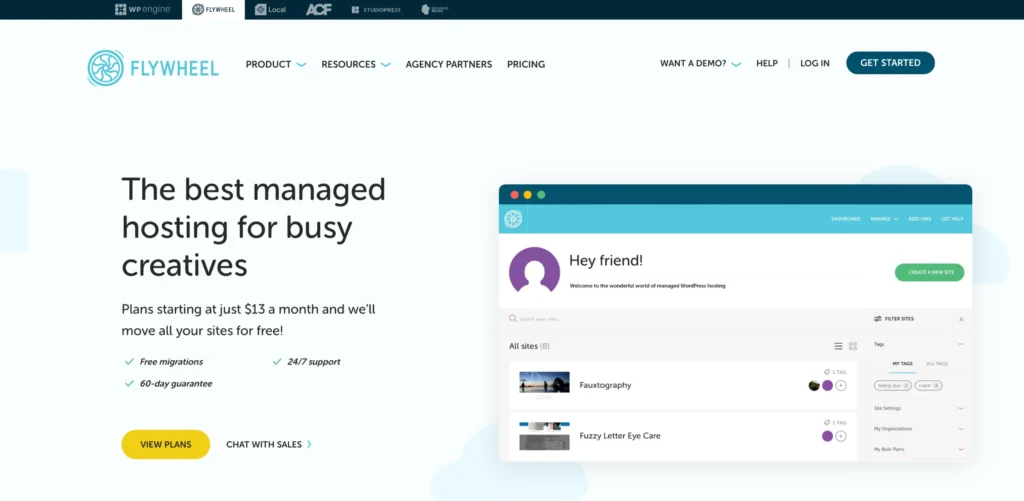Open the Pricing menu item
Screen dimensions: 1024x501
(526, 64)
